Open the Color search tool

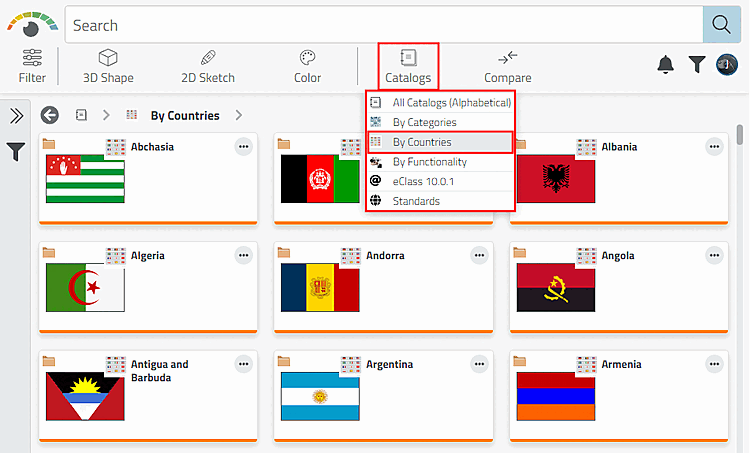307,66
